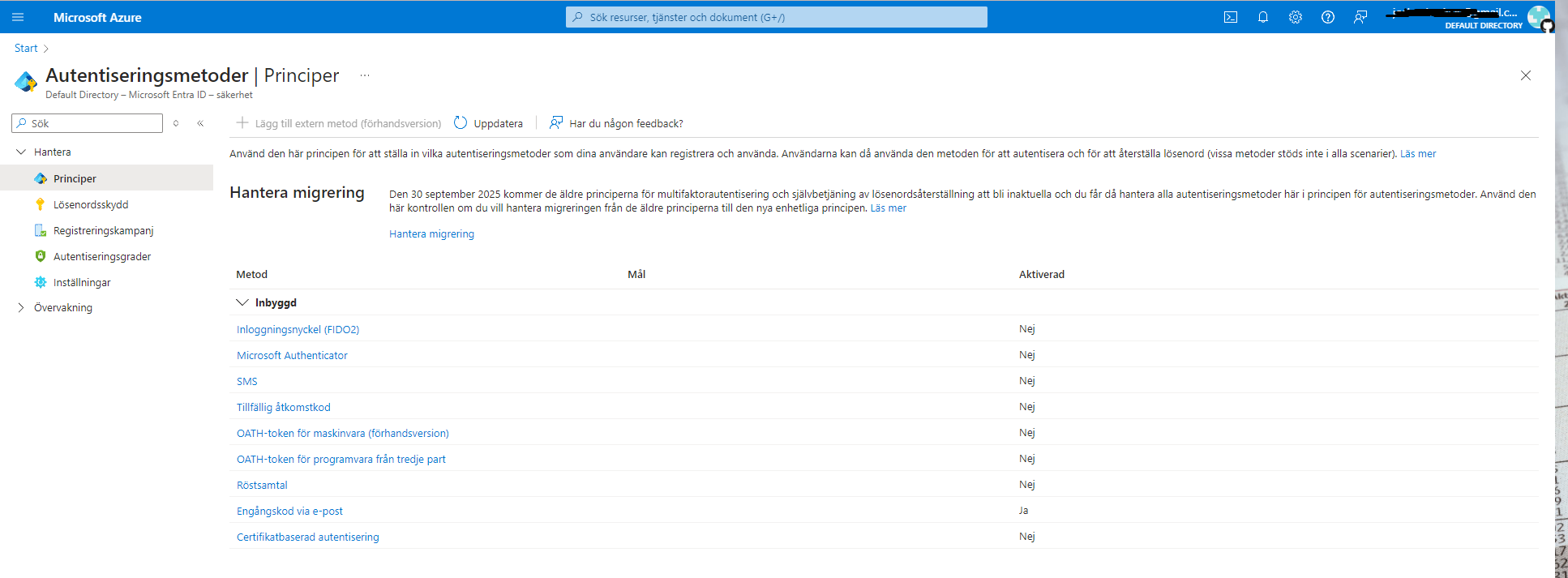Open OATH-token för programvara från tredje part
Screen dimensions: 1568x578
click(341, 459)
